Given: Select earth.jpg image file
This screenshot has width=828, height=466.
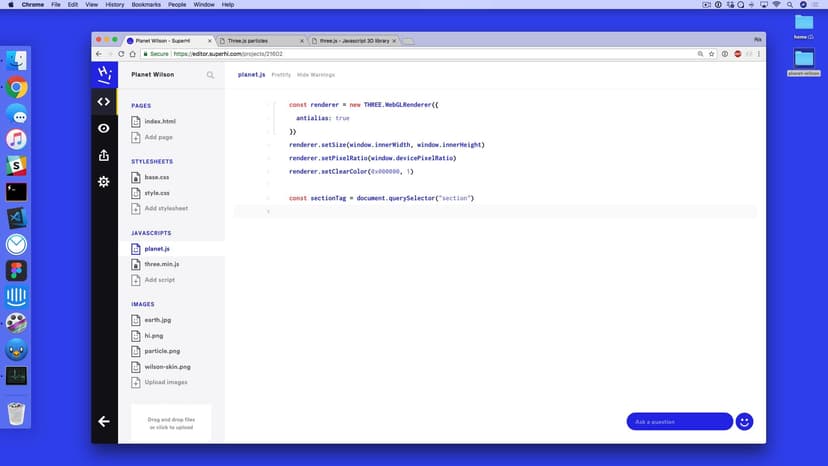Looking at the screenshot, I should pos(158,320).
